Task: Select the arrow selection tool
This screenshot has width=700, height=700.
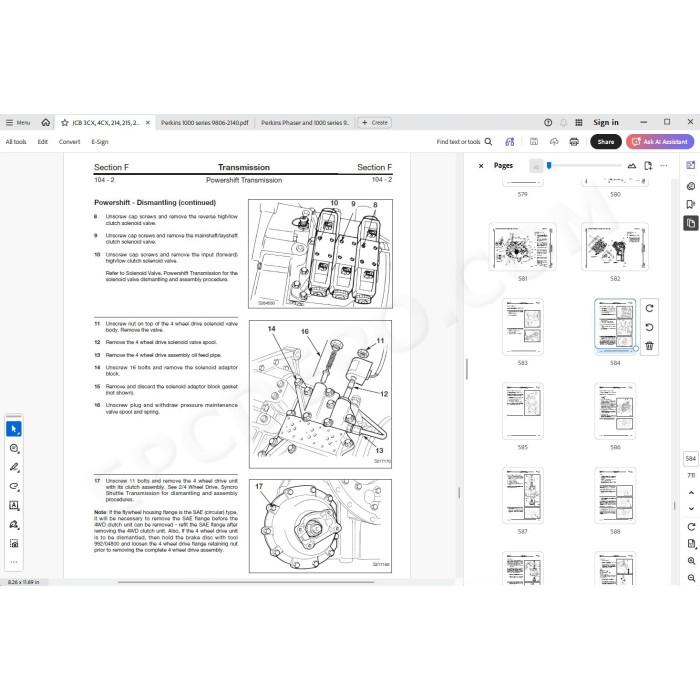Action: pyautogui.click(x=14, y=429)
